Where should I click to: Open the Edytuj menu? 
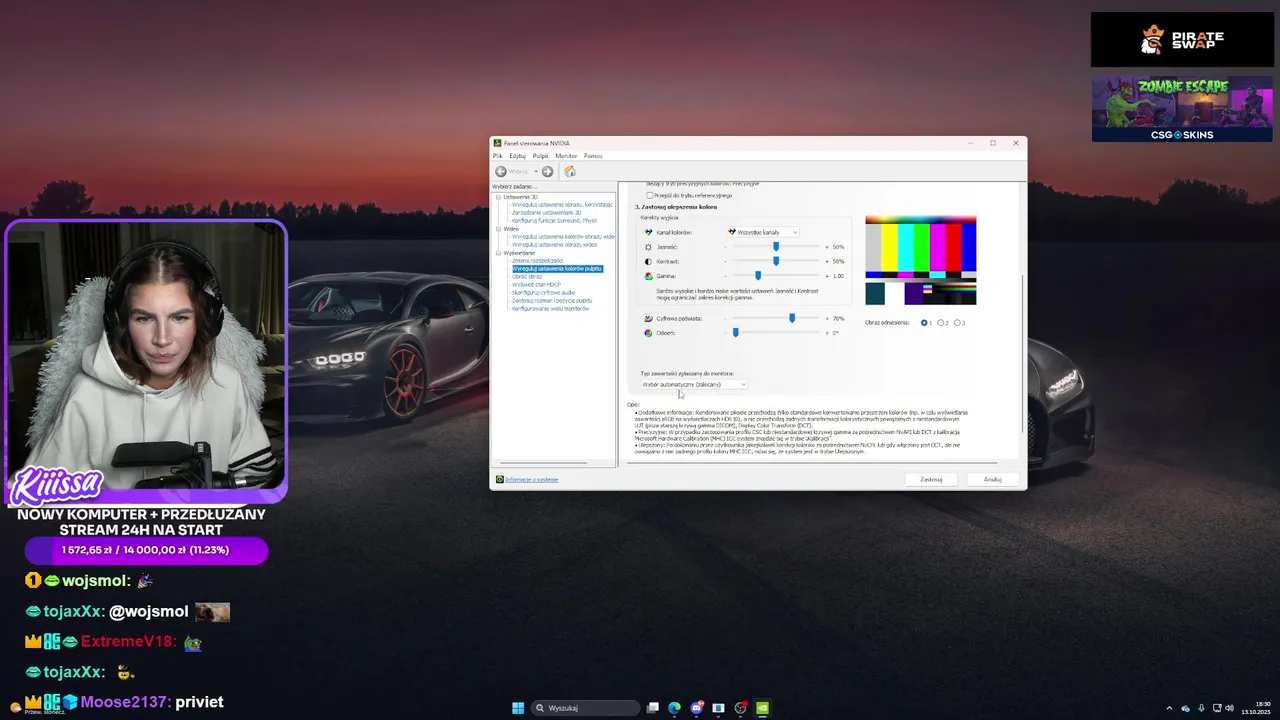517,156
